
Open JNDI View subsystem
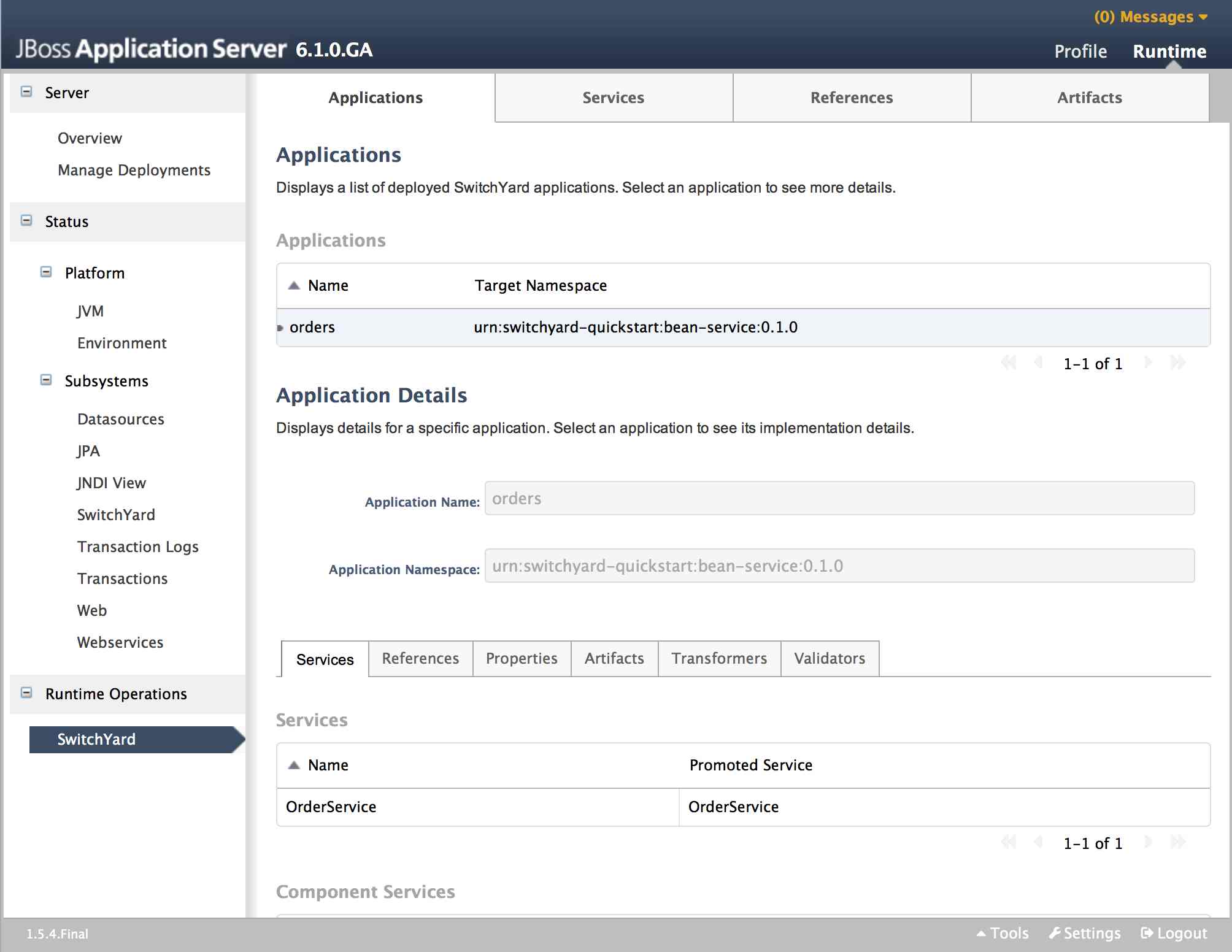[111, 483]
